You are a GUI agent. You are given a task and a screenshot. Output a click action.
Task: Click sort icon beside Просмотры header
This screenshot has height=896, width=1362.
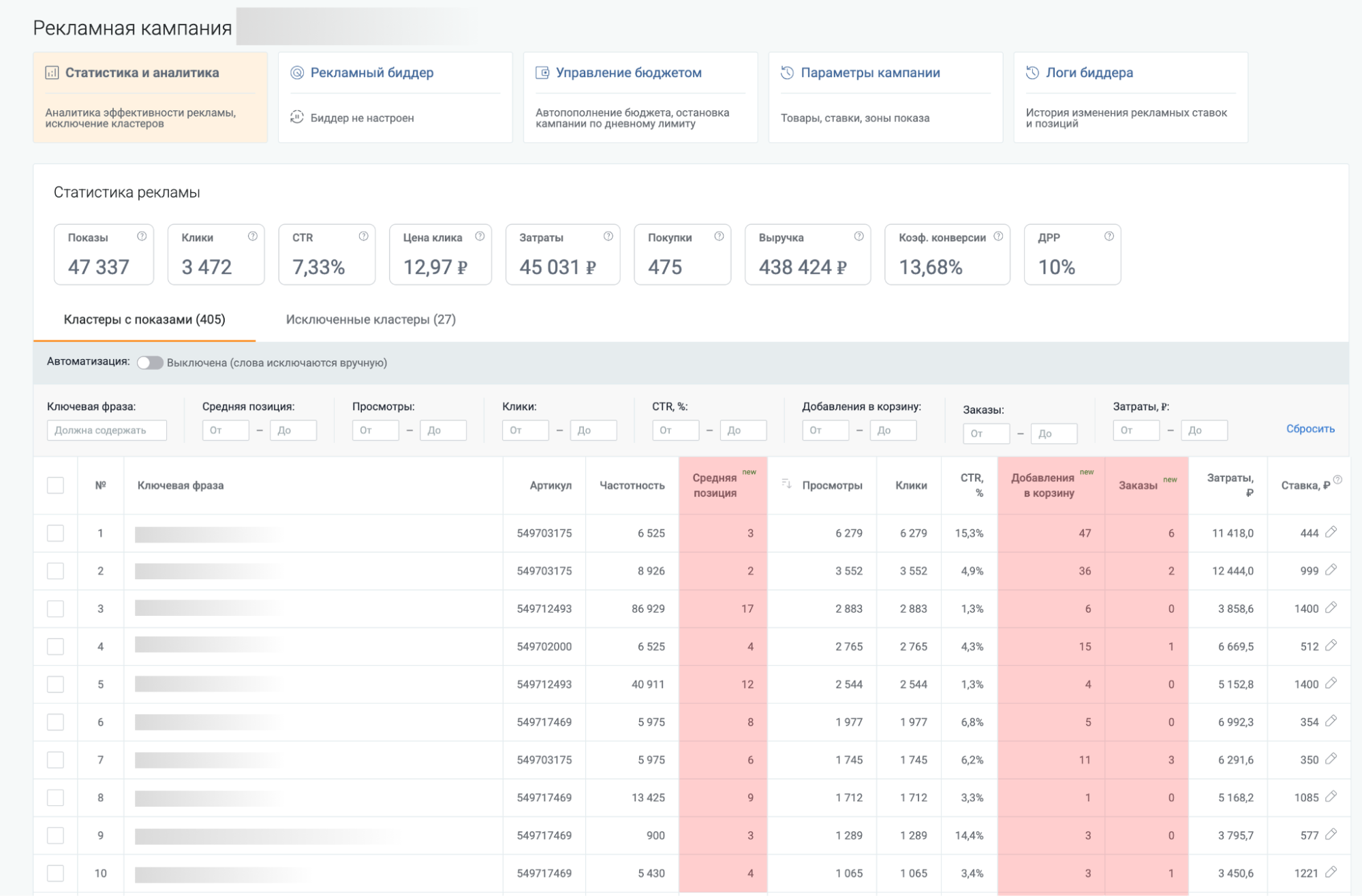(x=786, y=484)
